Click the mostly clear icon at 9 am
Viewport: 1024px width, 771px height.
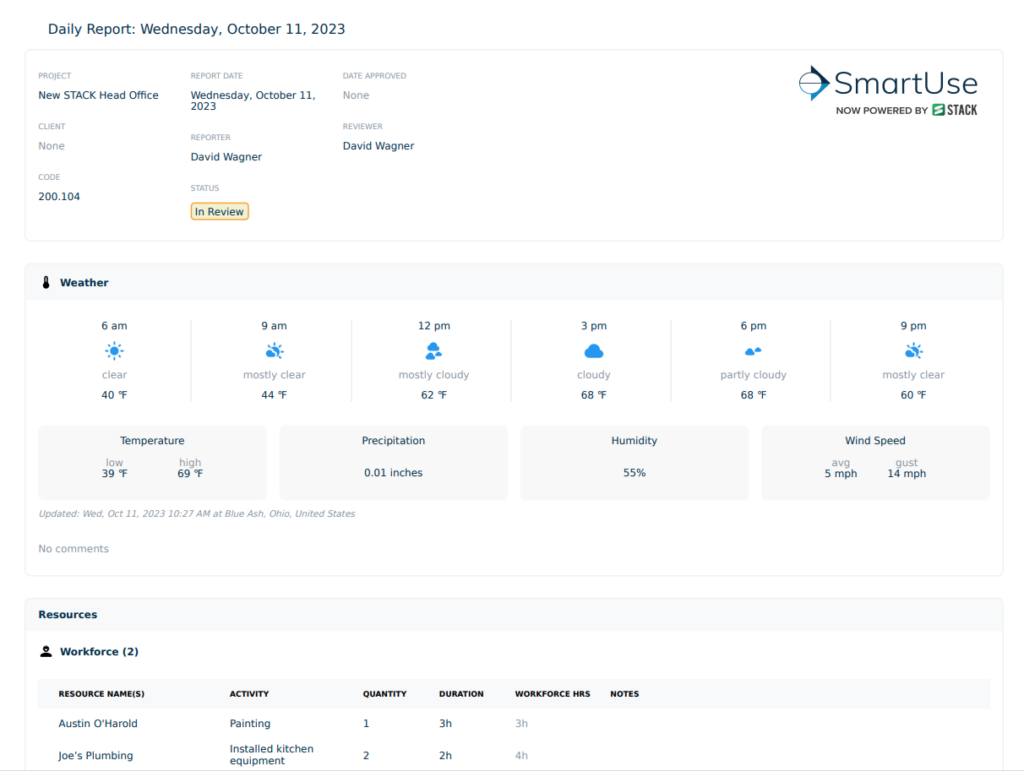tap(274, 350)
